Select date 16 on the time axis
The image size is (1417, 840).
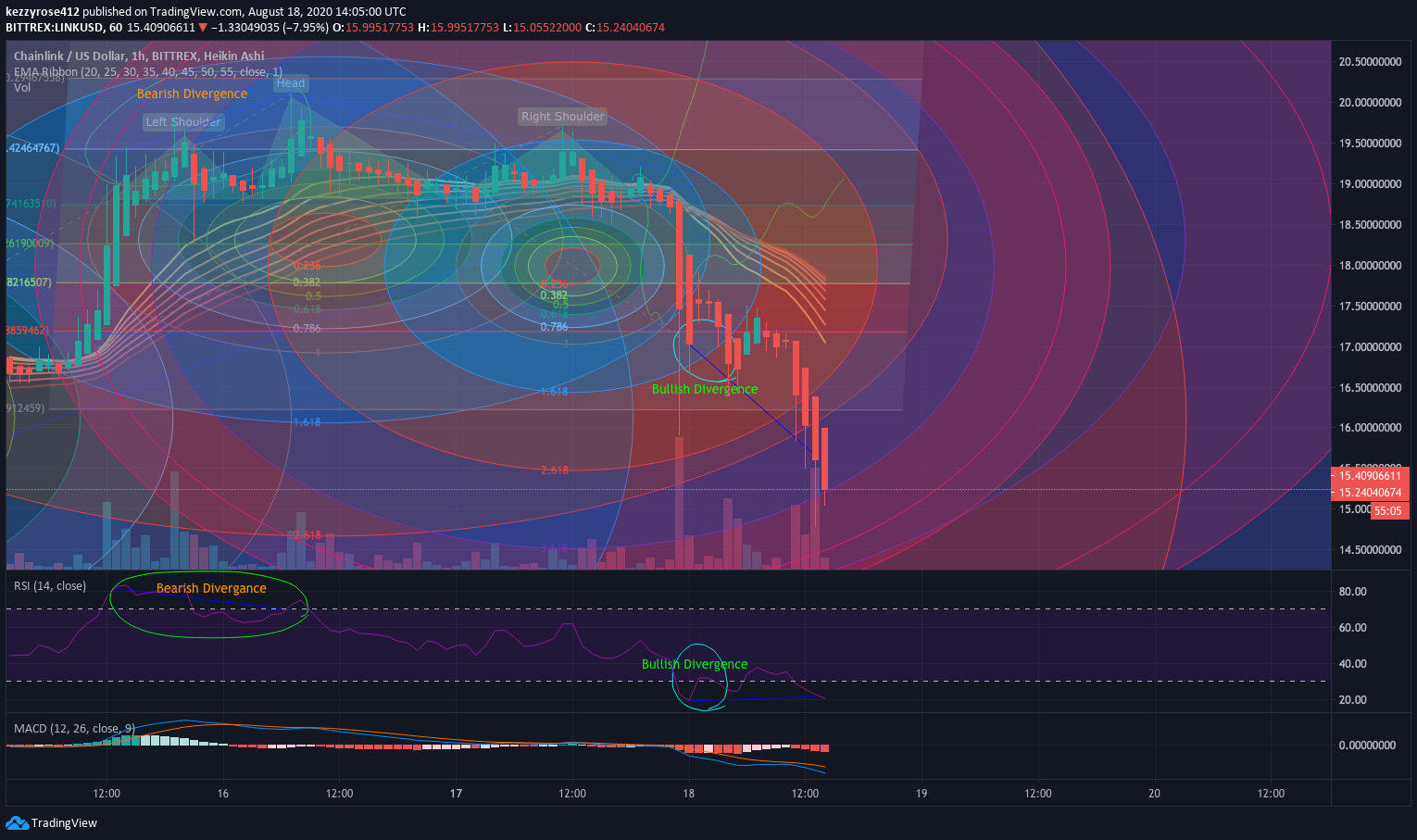[223, 794]
